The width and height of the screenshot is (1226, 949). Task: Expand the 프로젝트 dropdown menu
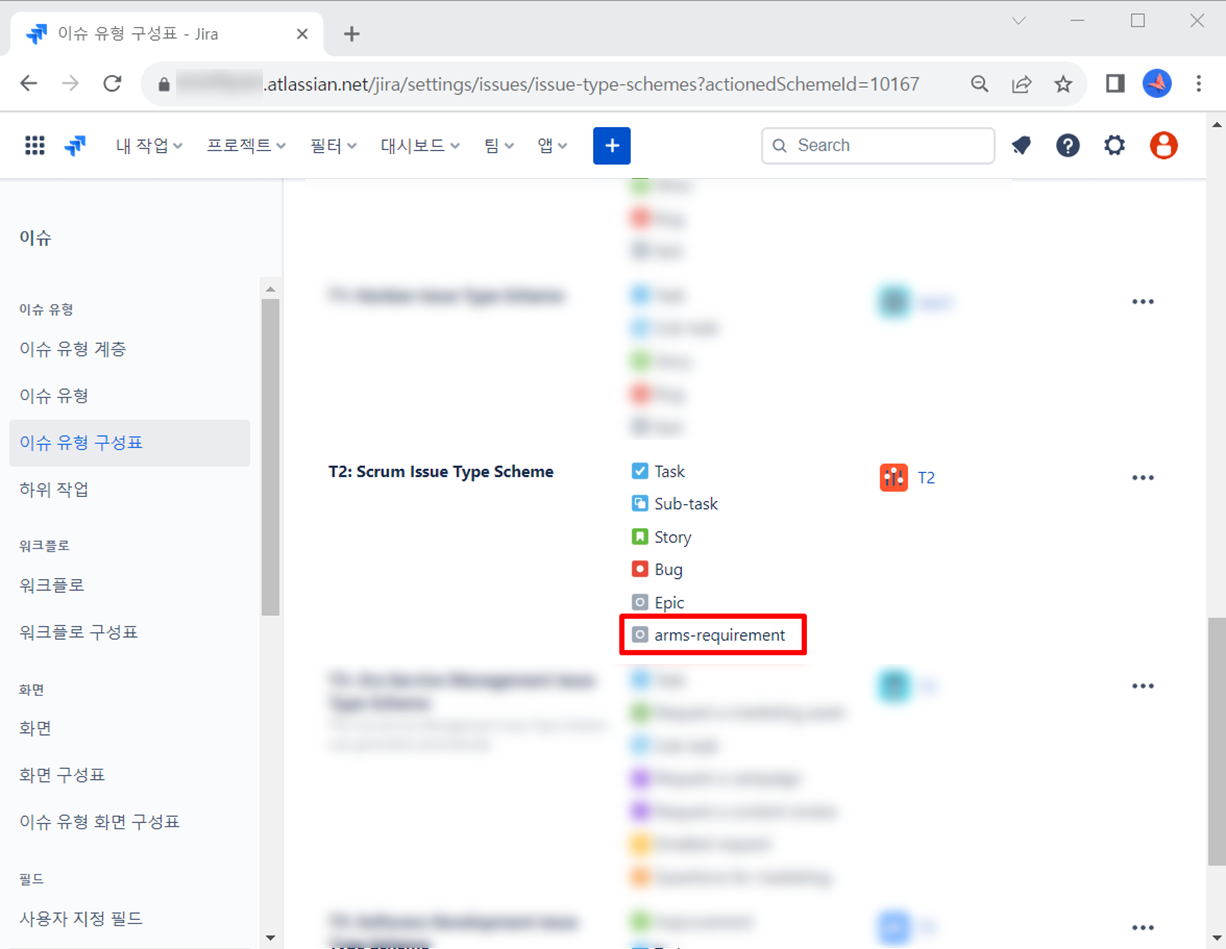click(246, 146)
